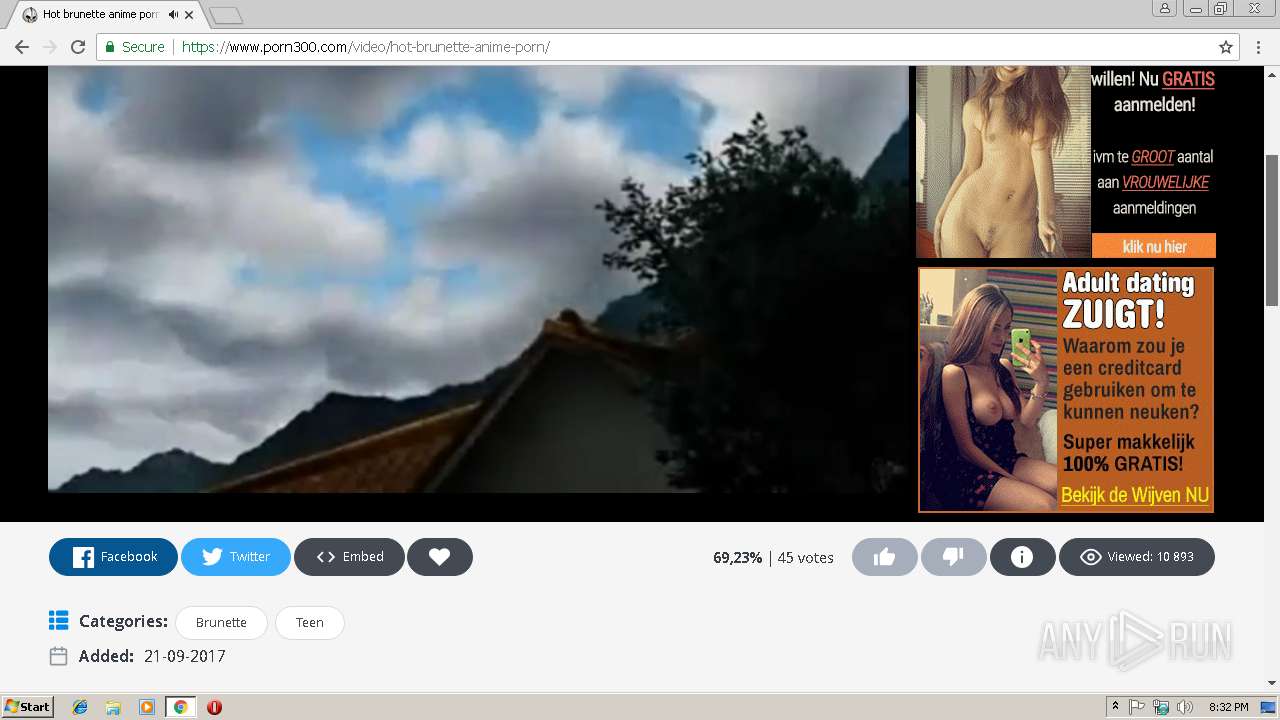This screenshot has height=720, width=1280.
Task: Open a new browser tab
Action: 226,15
